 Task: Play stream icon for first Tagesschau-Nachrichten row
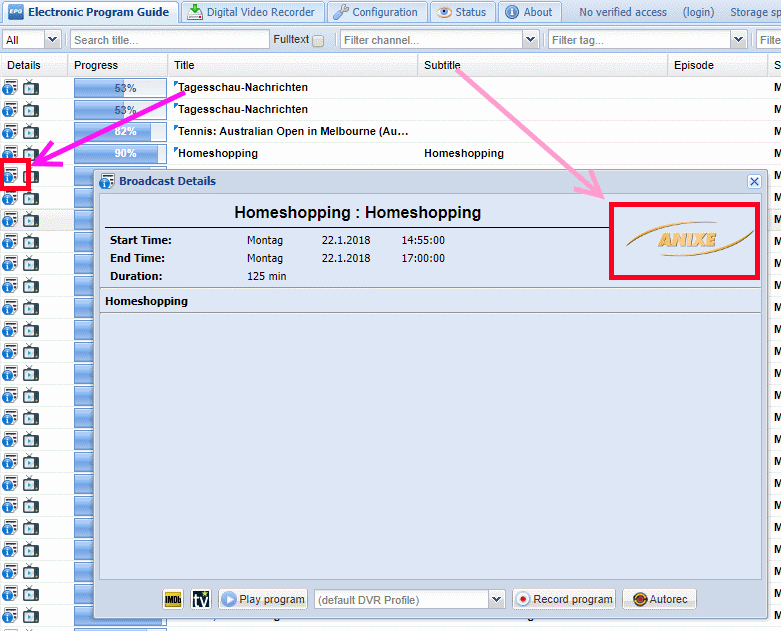tap(31, 88)
